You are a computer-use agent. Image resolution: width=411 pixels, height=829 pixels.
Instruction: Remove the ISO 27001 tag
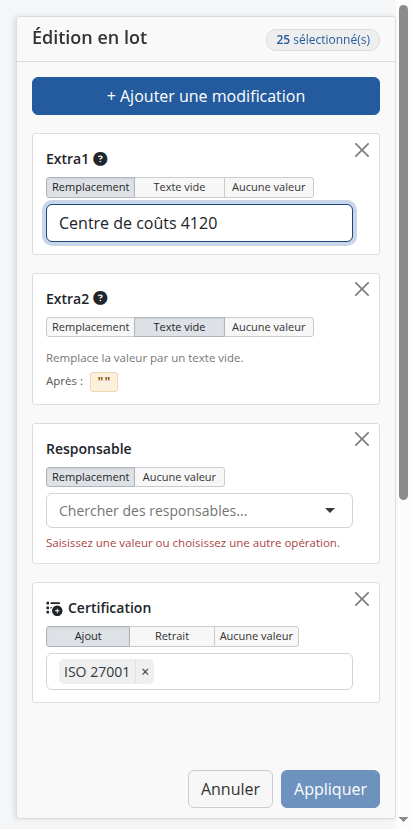(145, 672)
